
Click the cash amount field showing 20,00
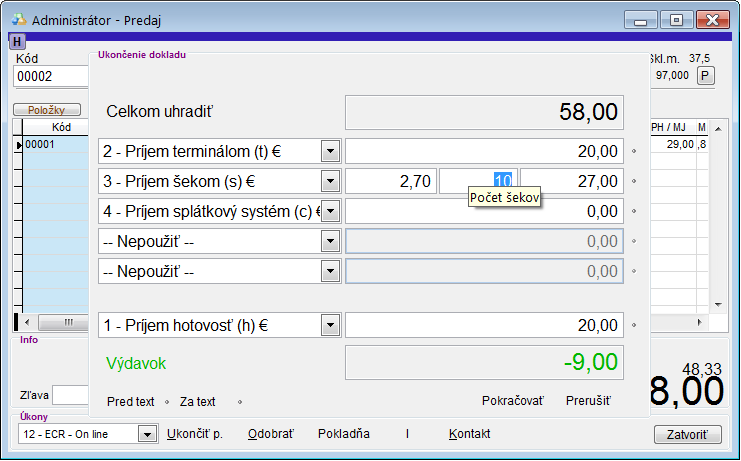(484, 325)
